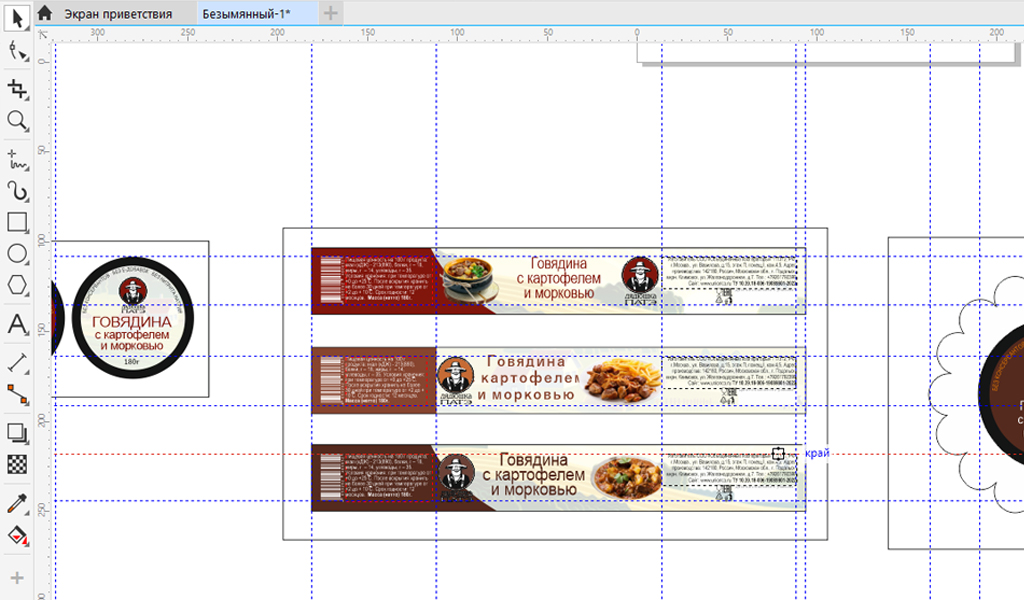Activate the Transparency checkerboard tool
Viewport: 1024px width, 600px height.
point(17,464)
